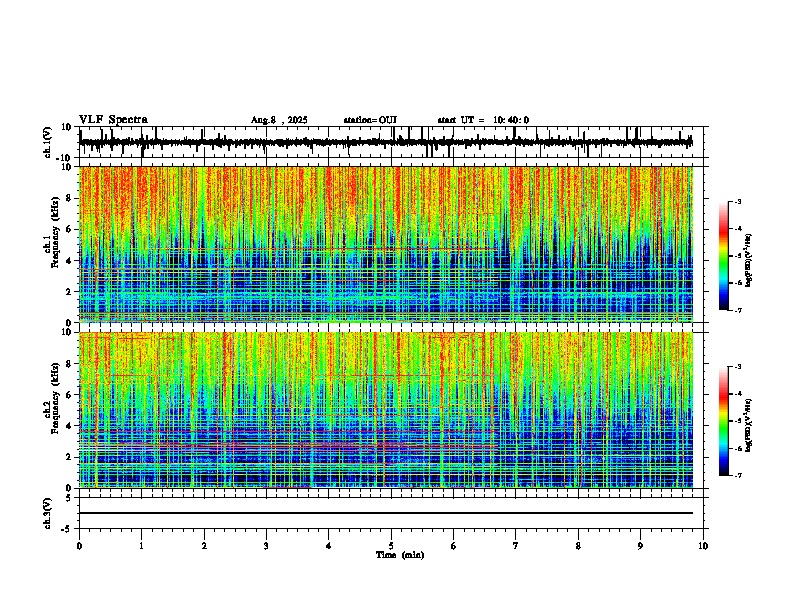Click time axis tick label '0'
The height and width of the screenshot is (612, 792).
[x=79, y=546]
